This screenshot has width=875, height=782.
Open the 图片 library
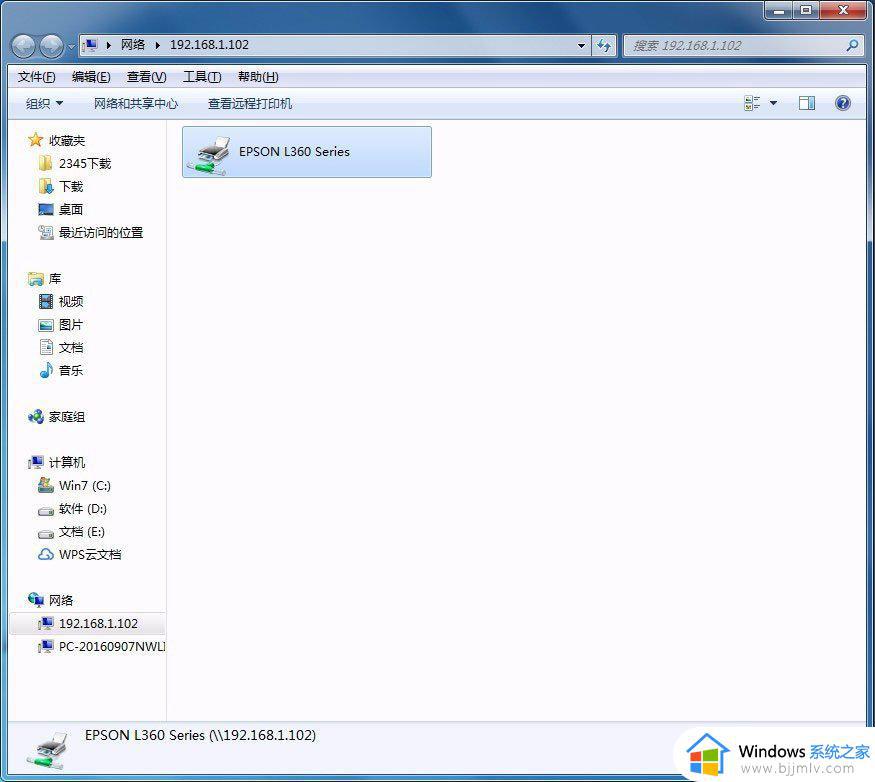tap(71, 325)
